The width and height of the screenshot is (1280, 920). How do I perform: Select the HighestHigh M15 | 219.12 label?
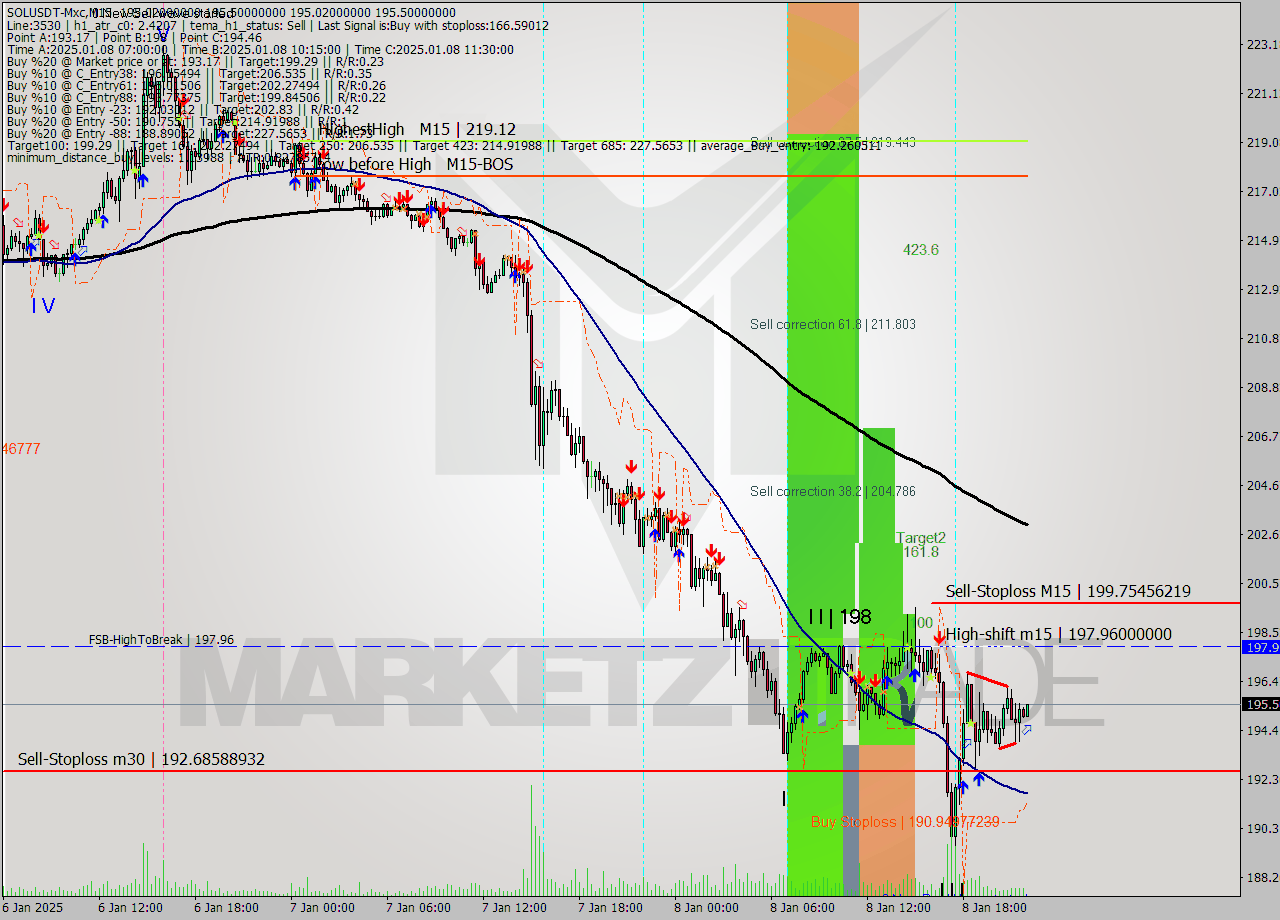pos(418,129)
